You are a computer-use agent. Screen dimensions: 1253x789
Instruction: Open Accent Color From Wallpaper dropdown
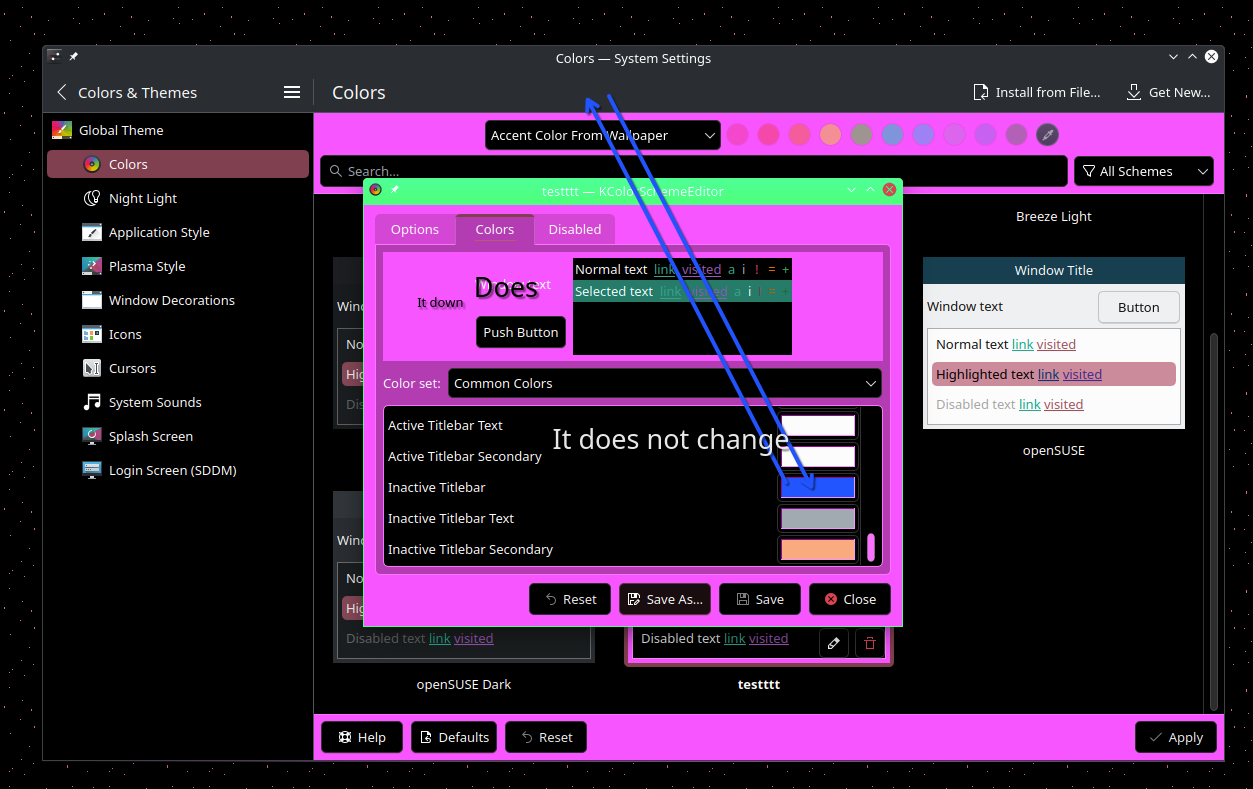603,135
